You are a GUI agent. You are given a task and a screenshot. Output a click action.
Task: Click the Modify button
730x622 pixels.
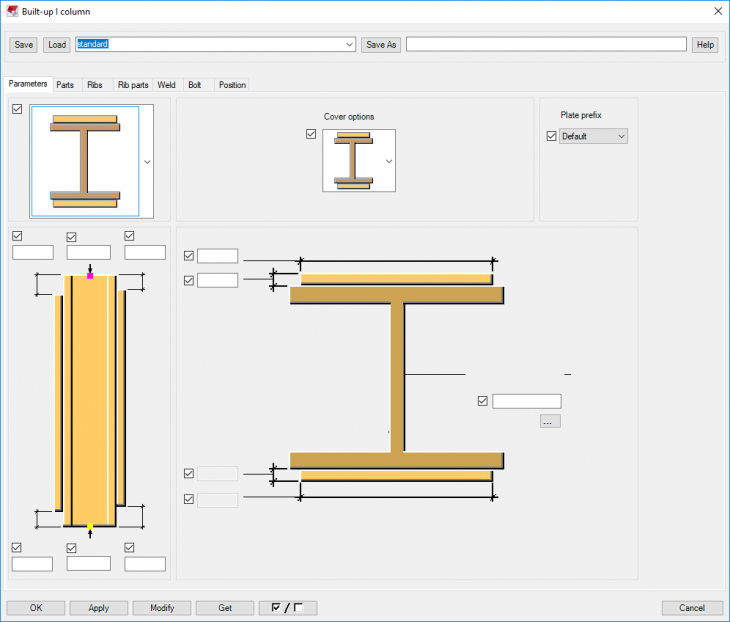point(162,608)
